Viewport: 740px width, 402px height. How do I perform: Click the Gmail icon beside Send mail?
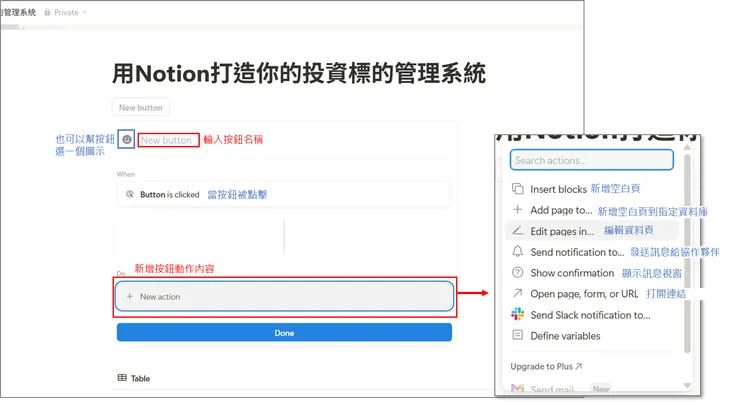click(518, 388)
